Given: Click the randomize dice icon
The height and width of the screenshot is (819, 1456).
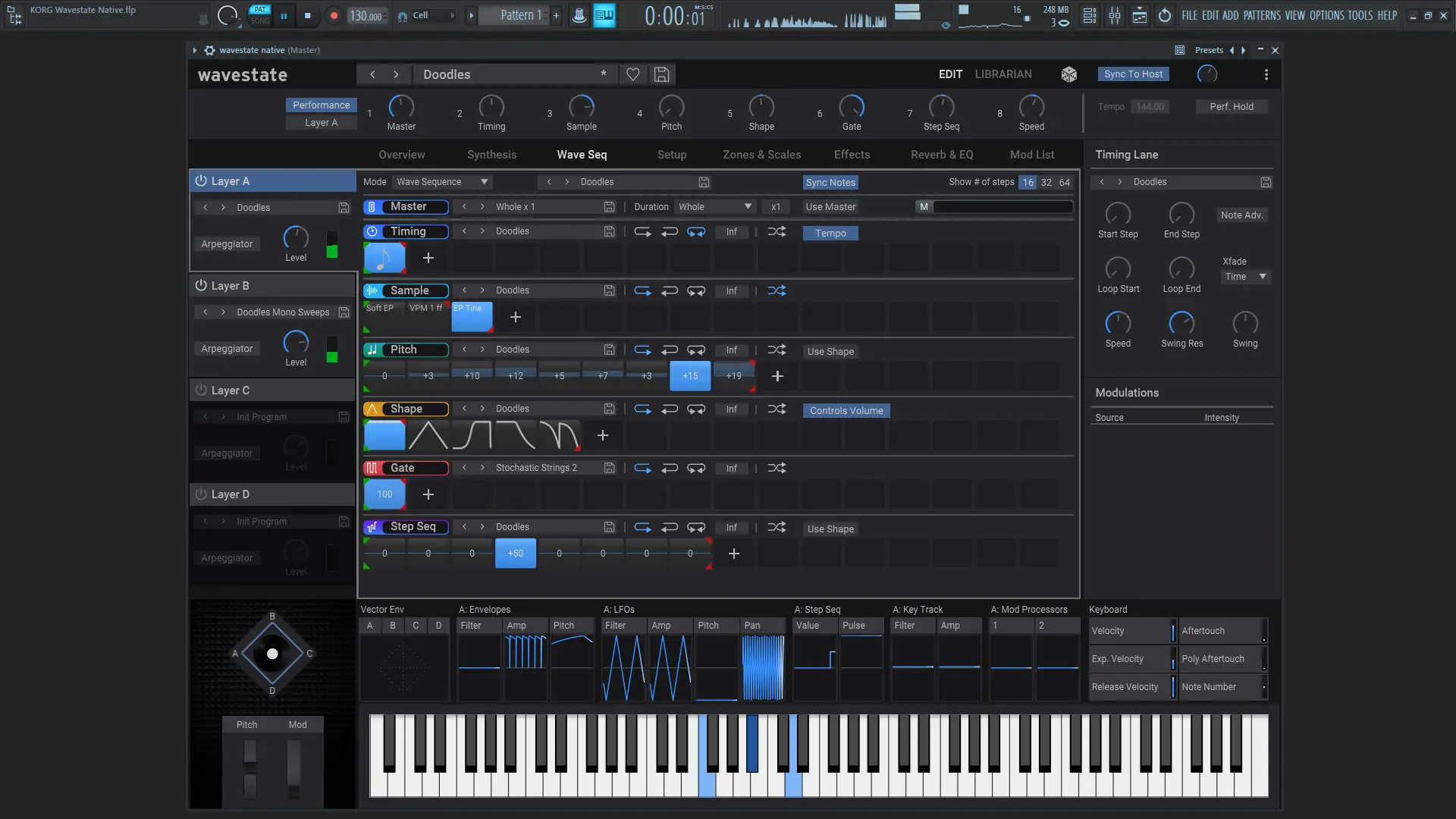Looking at the screenshot, I should pyautogui.click(x=1068, y=74).
